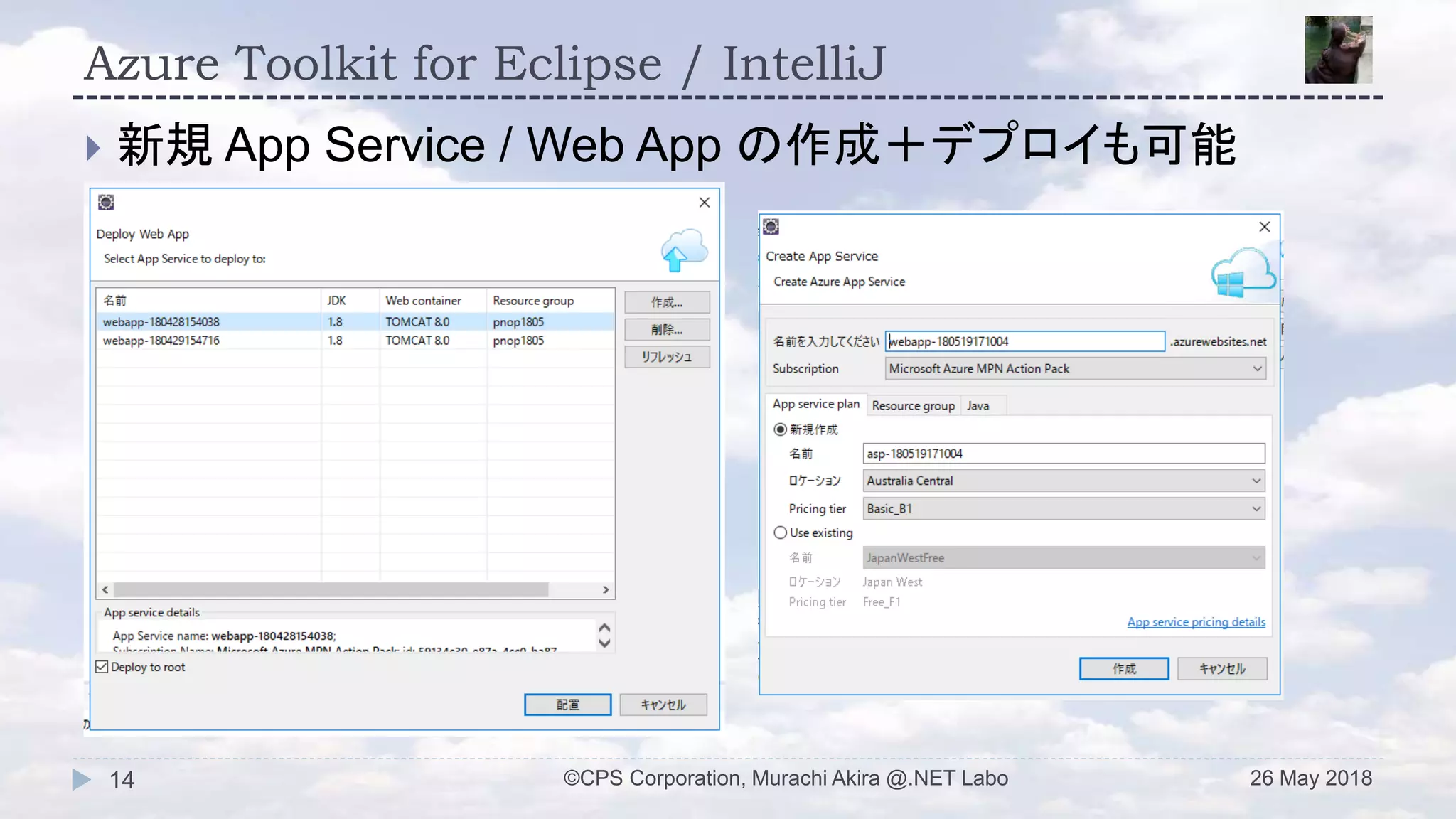Click the 作成... button in Deploy Web App

667,302
